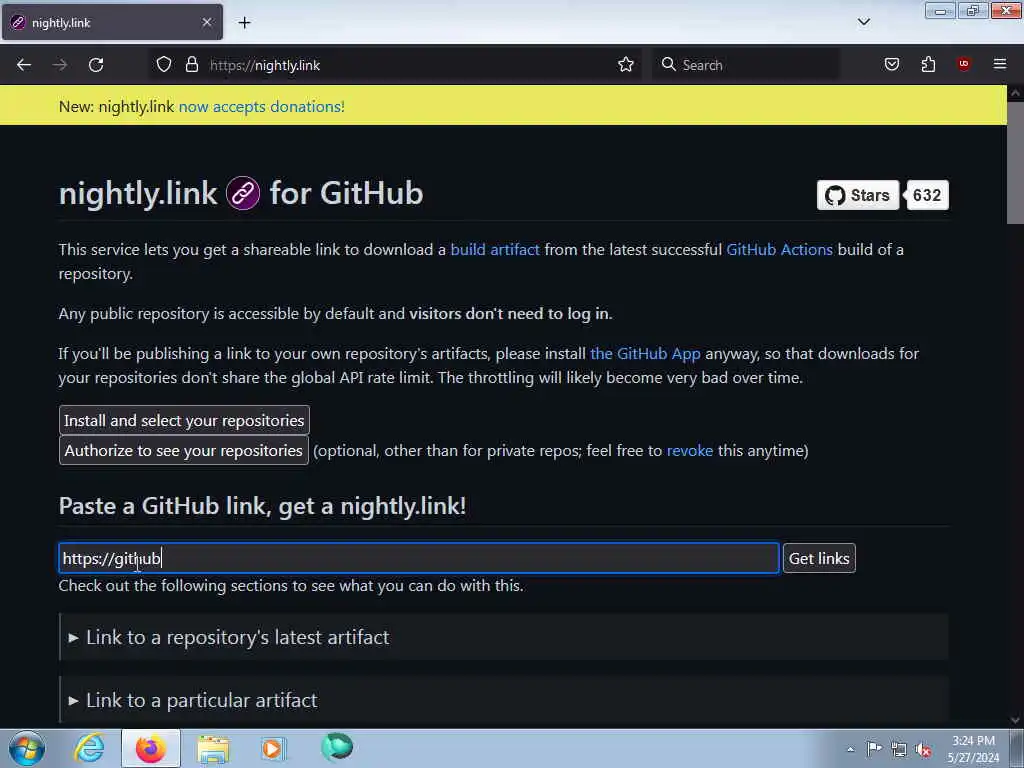Open the tracking protection shield icon
Viewport: 1024px width, 768px height.
[164, 65]
